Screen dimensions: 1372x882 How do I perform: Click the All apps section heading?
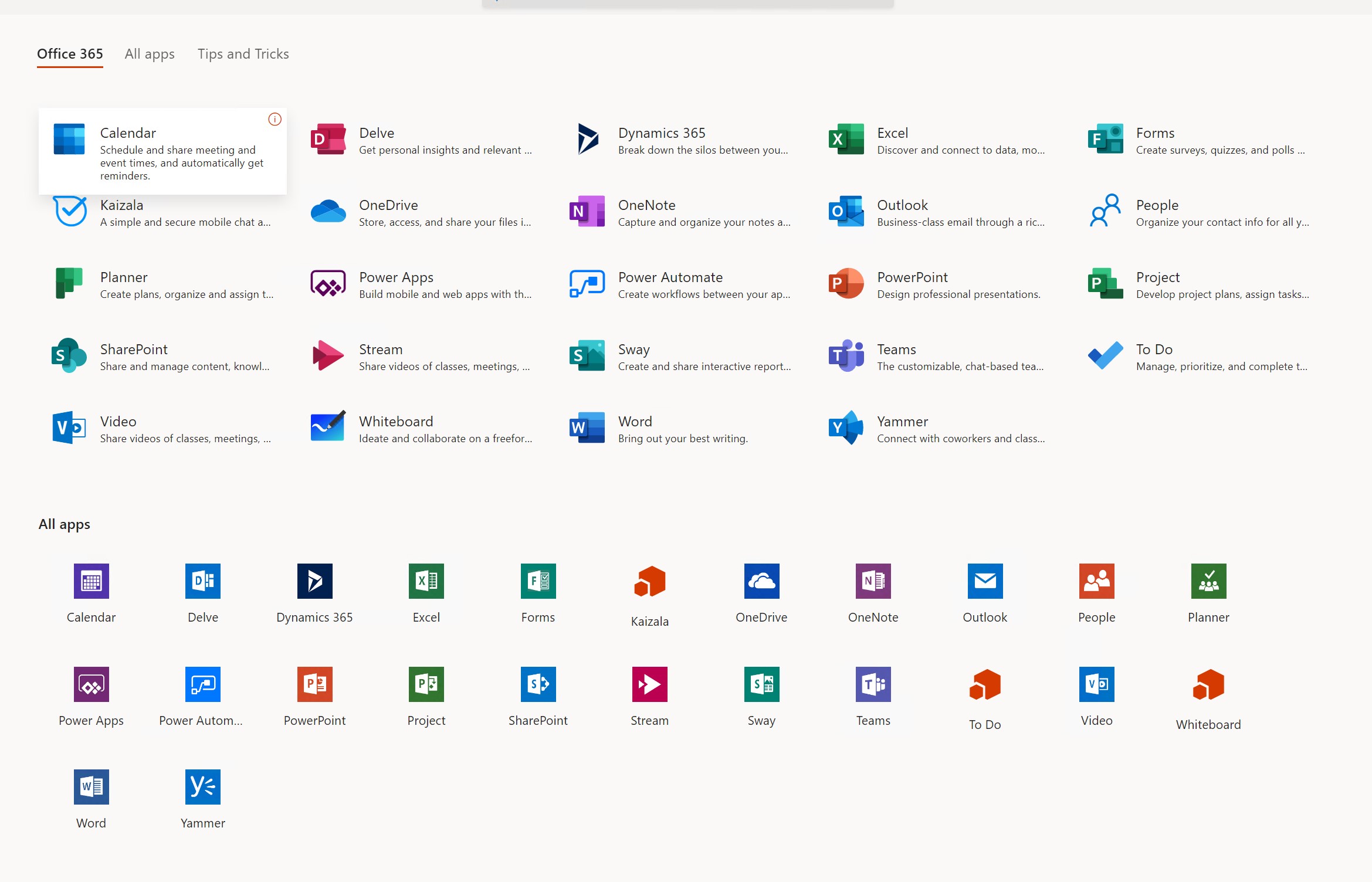[65, 524]
